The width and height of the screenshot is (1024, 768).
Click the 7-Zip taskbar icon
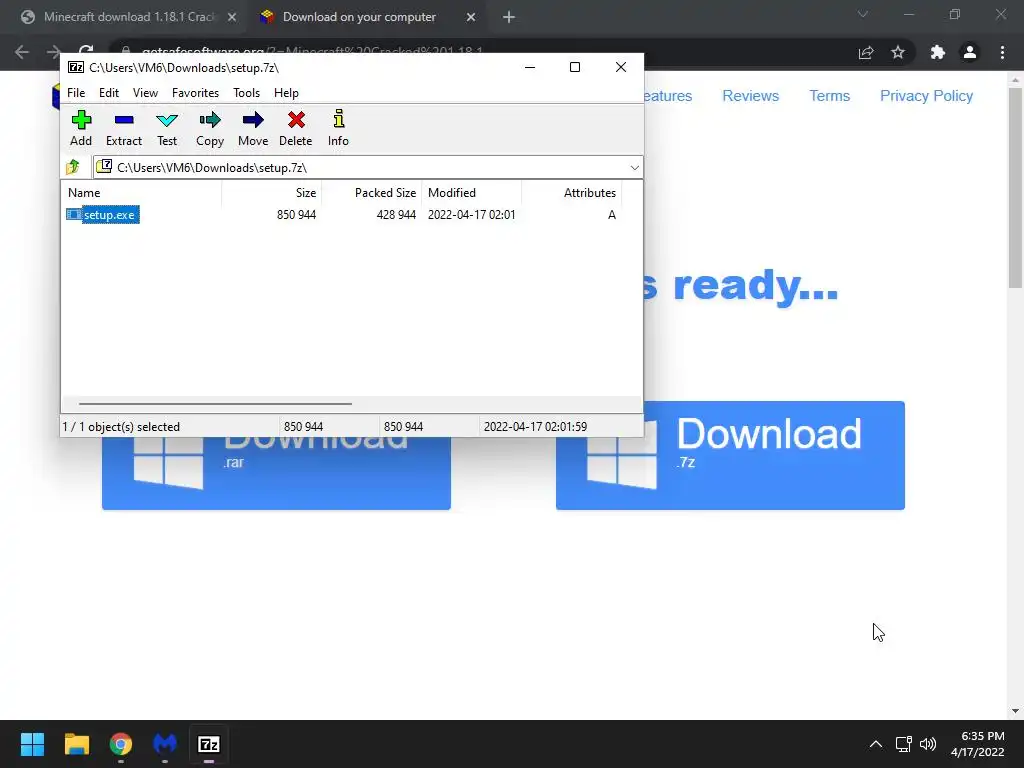(209, 744)
